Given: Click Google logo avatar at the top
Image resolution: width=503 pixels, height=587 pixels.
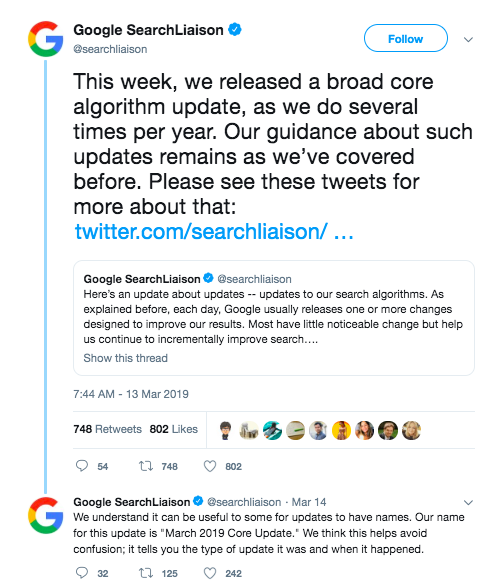Looking at the screenshot, I should pyautogui.click(x=46, y=39).
